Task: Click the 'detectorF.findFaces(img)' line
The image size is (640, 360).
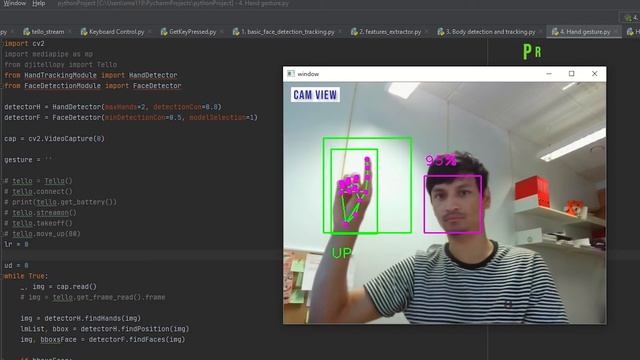Action: 102,340
